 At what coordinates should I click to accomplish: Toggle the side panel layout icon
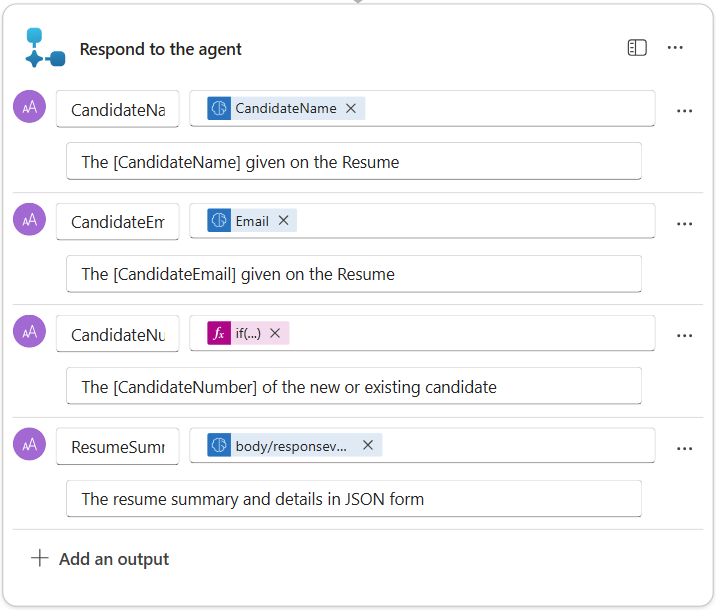[x=637, y=48]
